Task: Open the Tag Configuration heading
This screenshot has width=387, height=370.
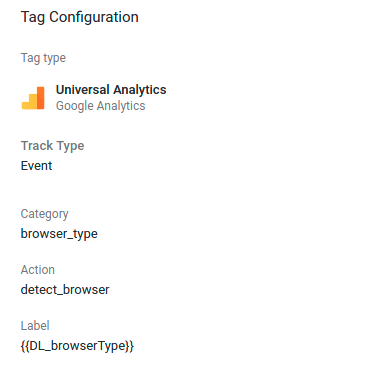Action: 80,17
